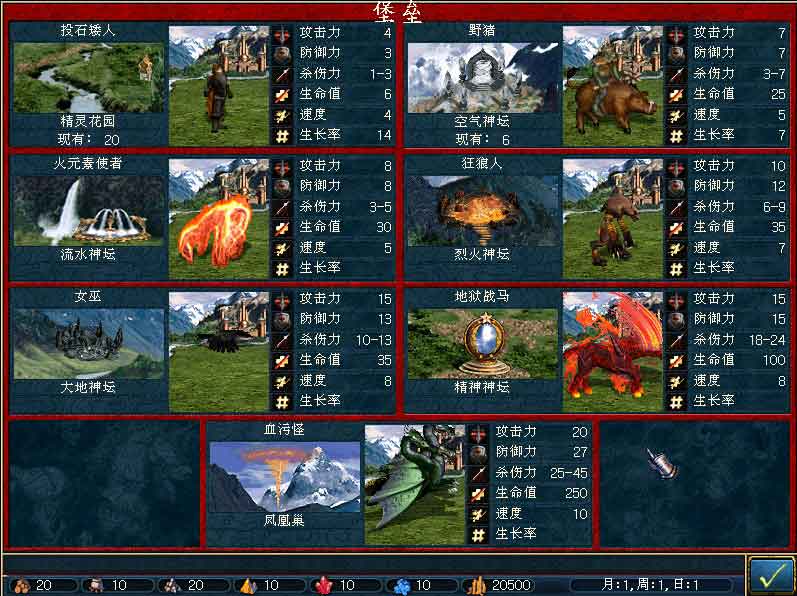Open the 烈火神坛 dwelling picture

482,211
